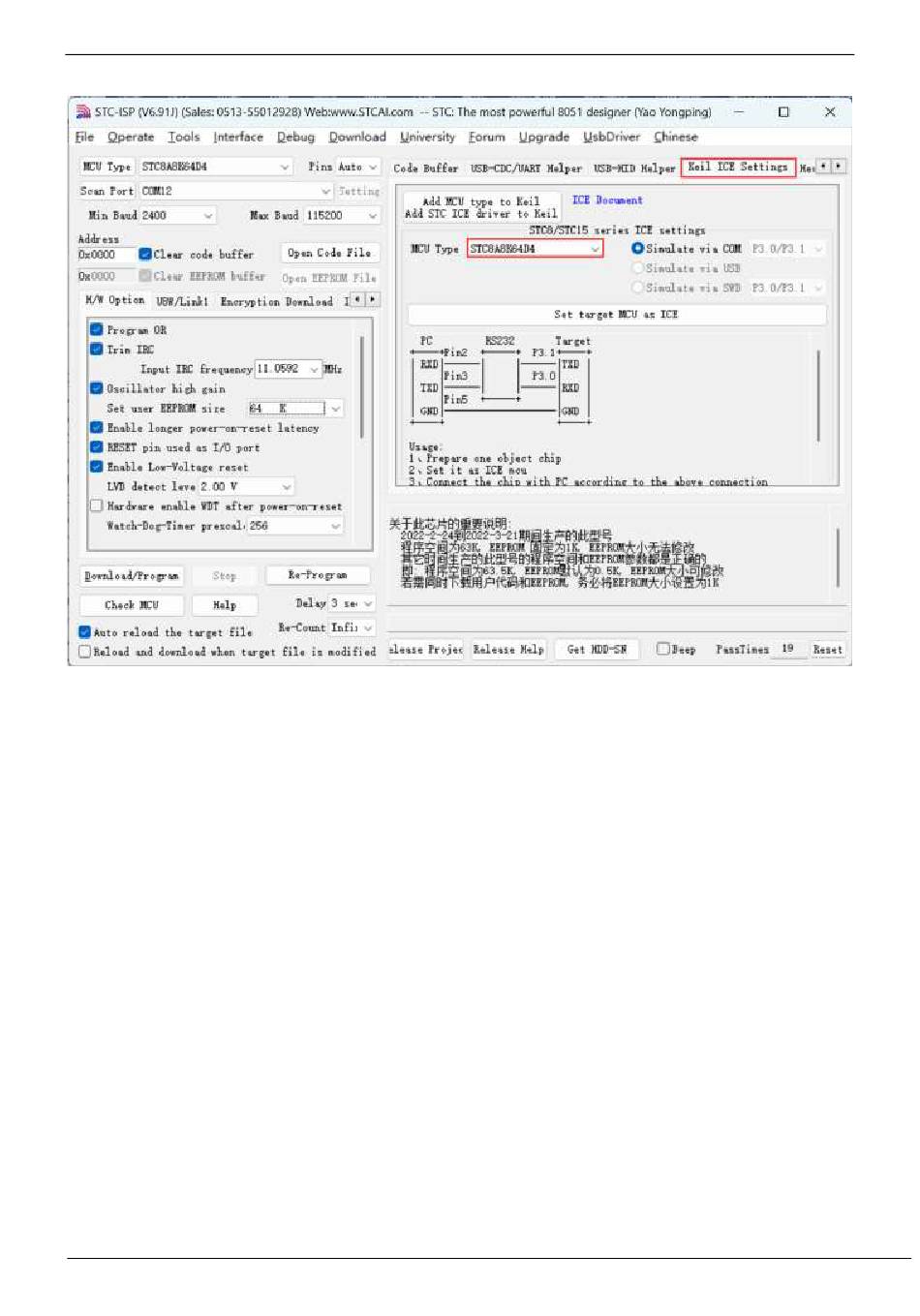Image resolution: width=920 pixels, height=1316 pixels.
Task: Open Min Baud 2400 dropdown
Action: pyautogui.click(x=208, y=215)
